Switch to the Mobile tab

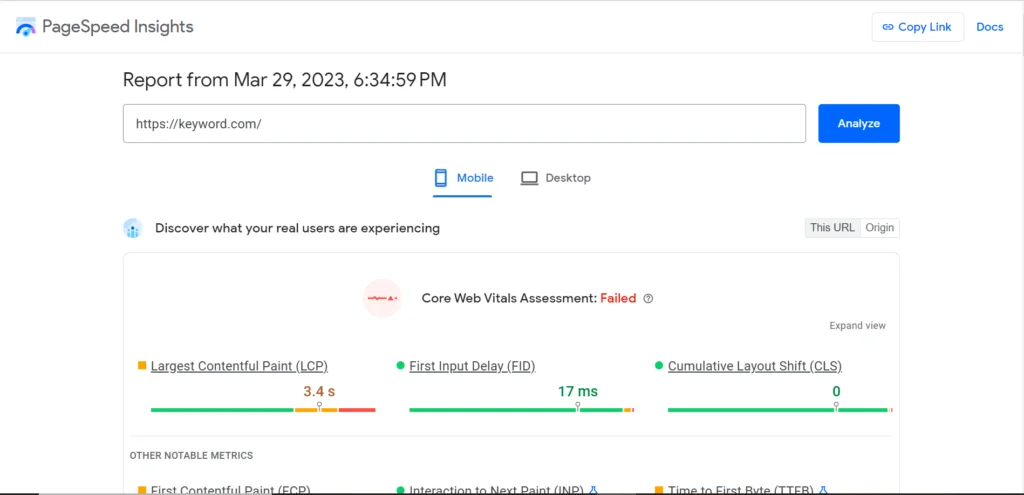pyautogui.click(x=463, y=178)
